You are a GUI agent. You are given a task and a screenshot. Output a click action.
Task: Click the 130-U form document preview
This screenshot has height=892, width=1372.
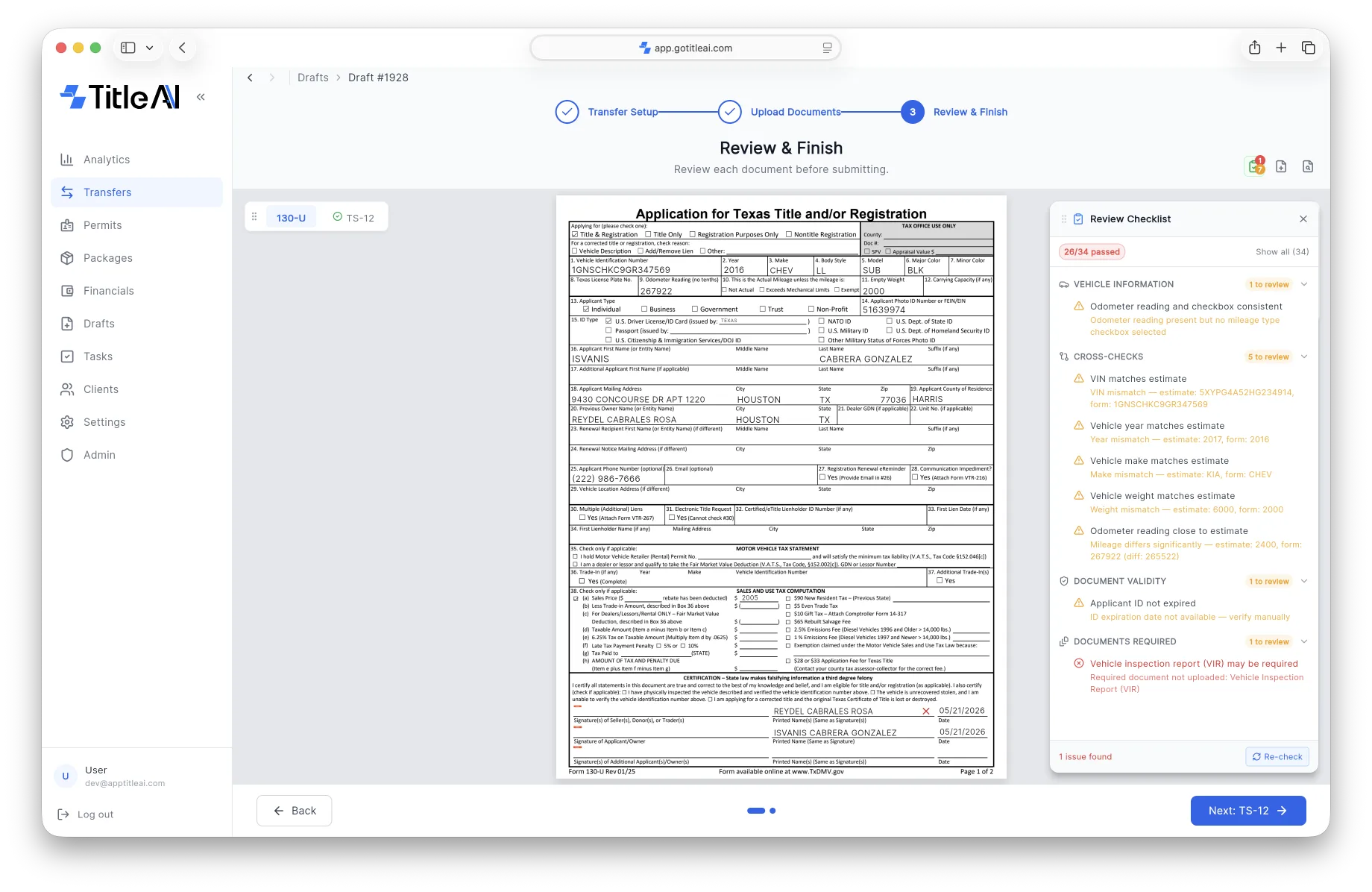pyautogui.click(x=781, y=487)
